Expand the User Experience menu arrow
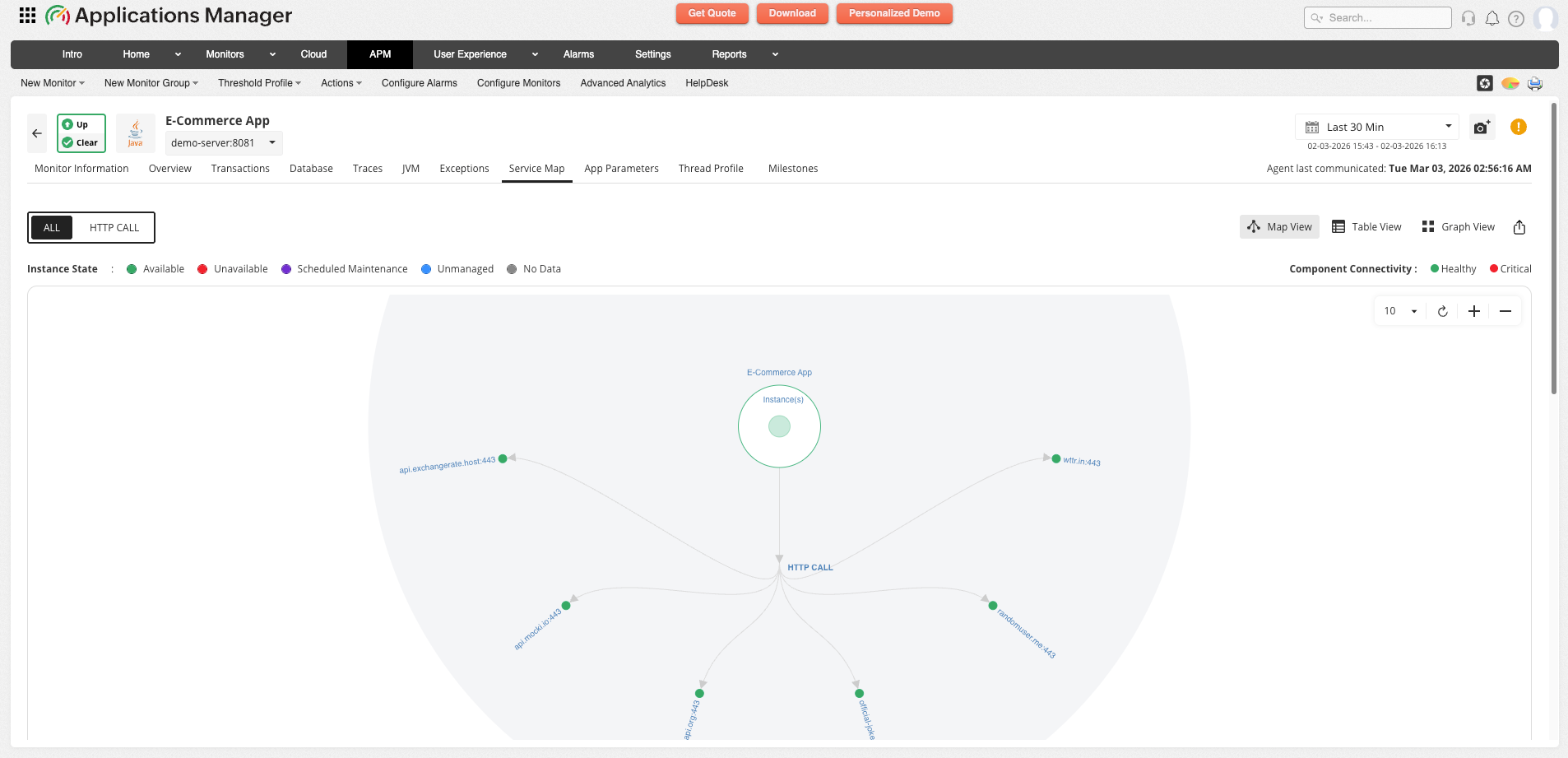1568x758 pixels. [x=535, y=54]
